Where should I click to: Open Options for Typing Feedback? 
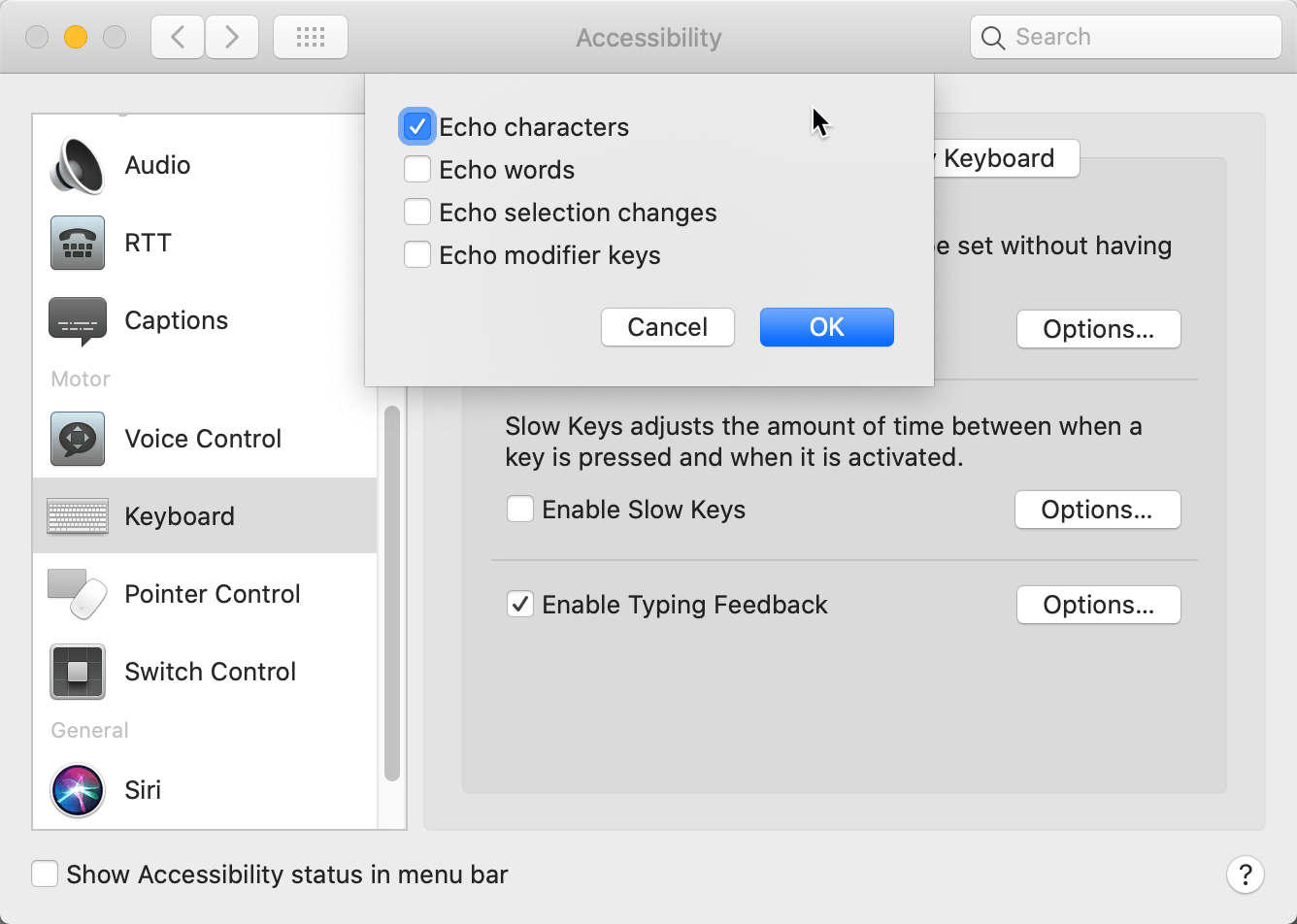coord(1098,605)
